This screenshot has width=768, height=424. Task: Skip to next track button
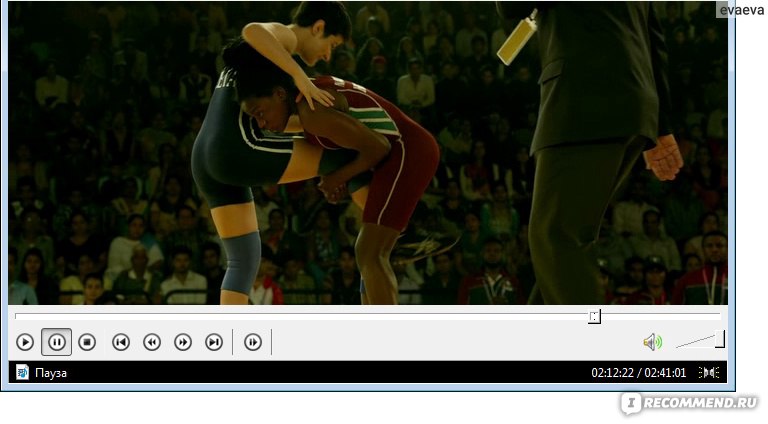tap(214, 342)
